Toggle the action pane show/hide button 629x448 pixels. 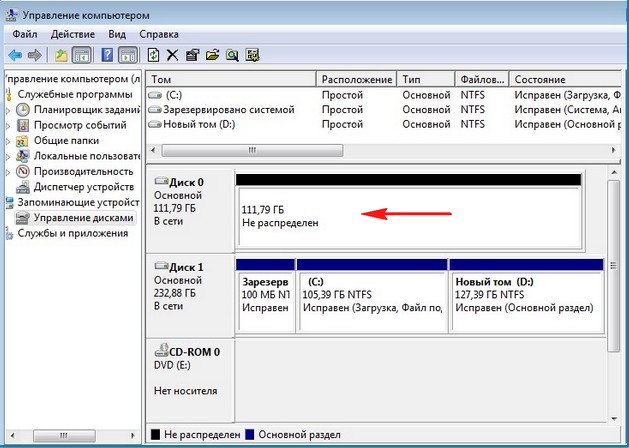[x=127, y=54]
